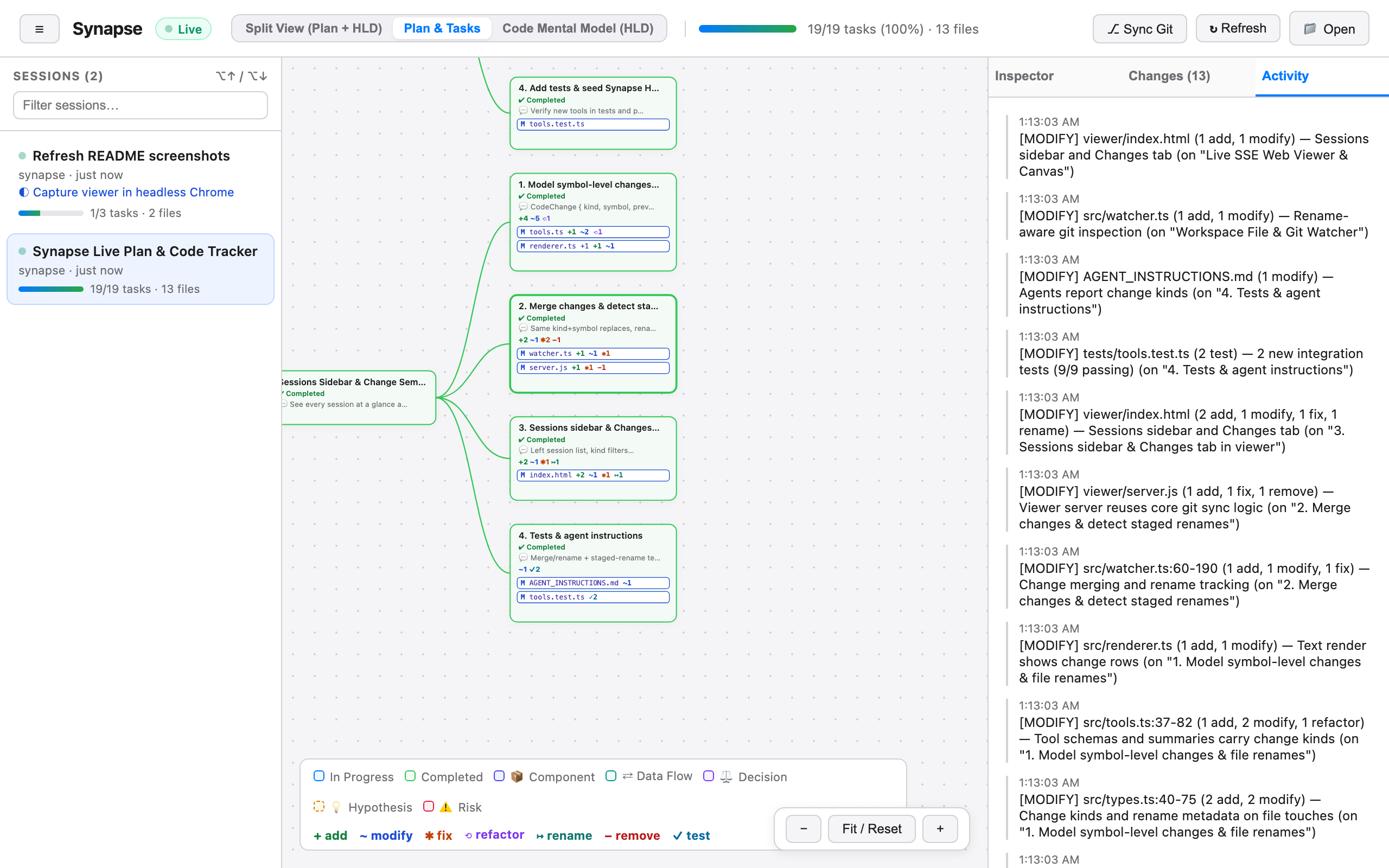Click the fix change-kind legend label
The height and width of the screenshot is (868, 1389).
(438, 835)
